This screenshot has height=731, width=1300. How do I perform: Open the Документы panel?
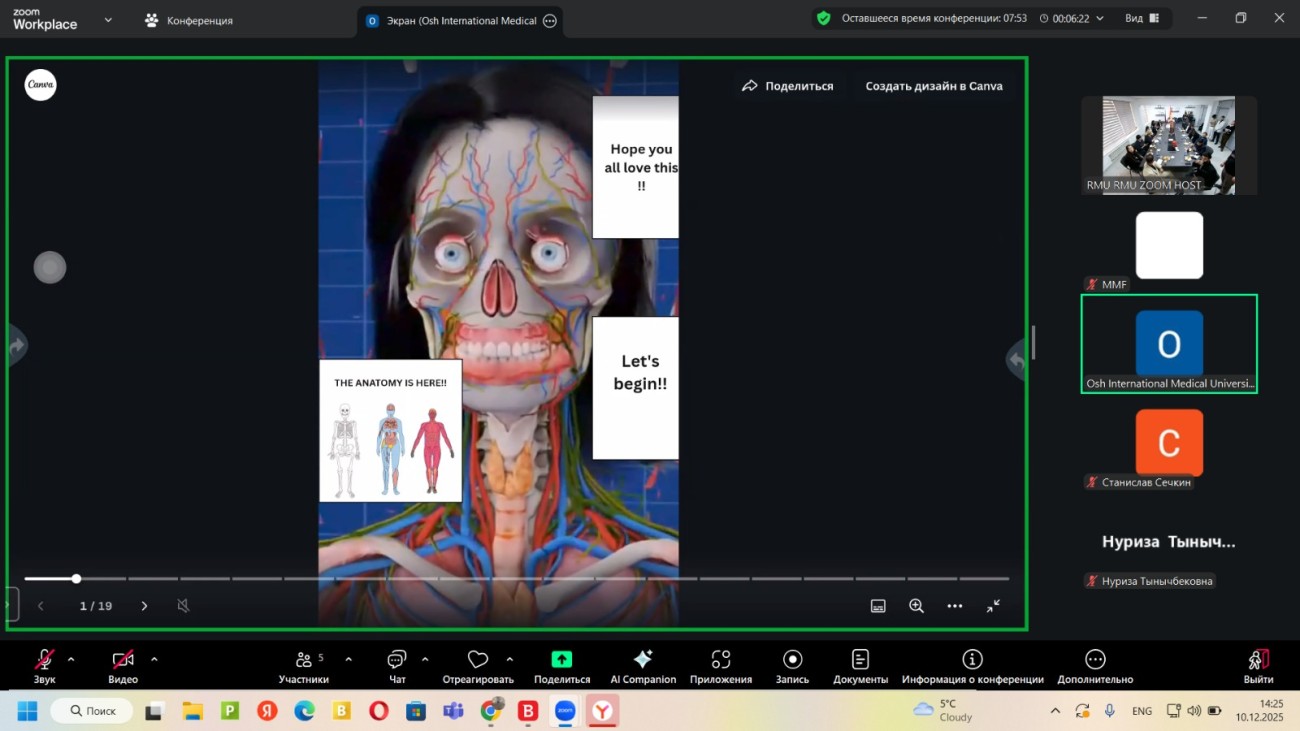click(859, 660)
